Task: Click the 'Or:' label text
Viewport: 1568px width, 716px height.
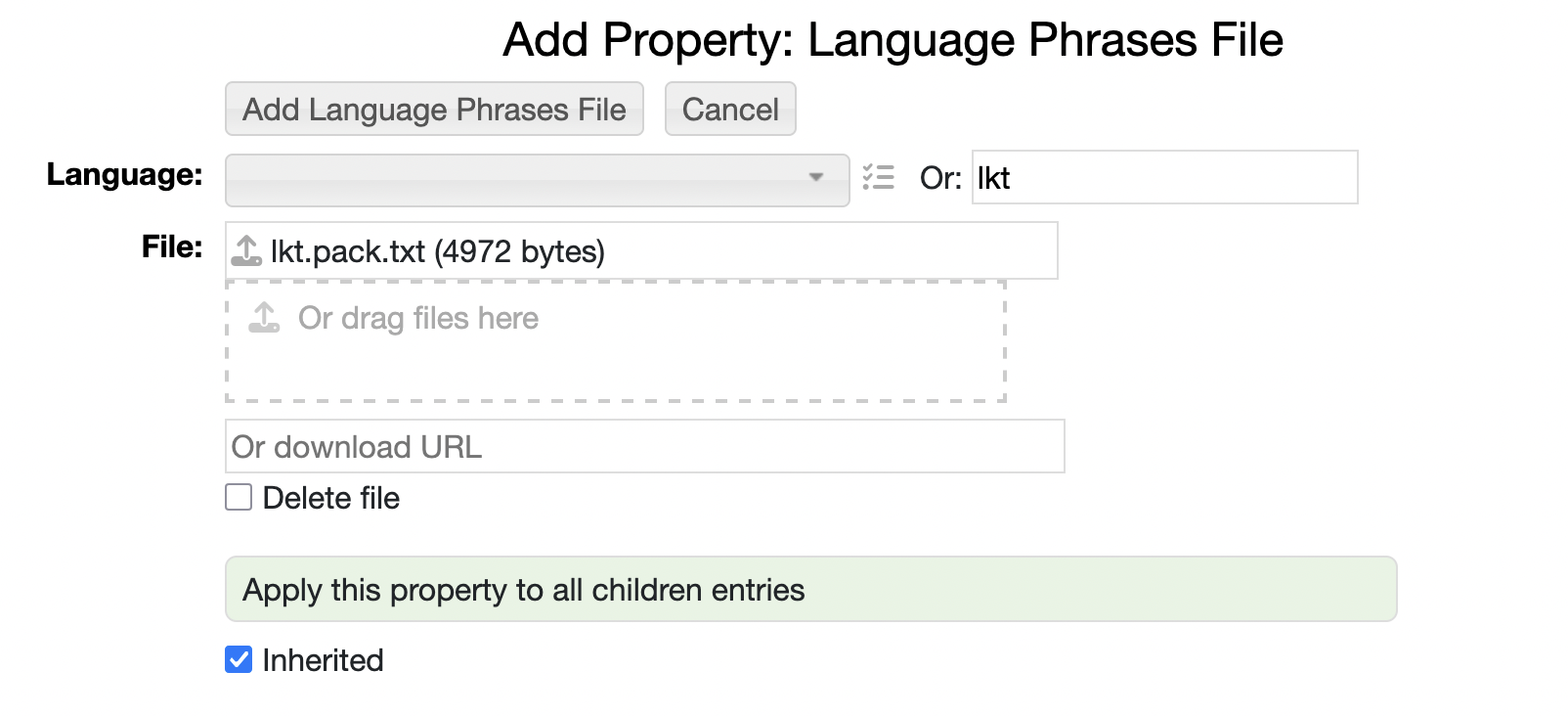Action: (940, 178)
